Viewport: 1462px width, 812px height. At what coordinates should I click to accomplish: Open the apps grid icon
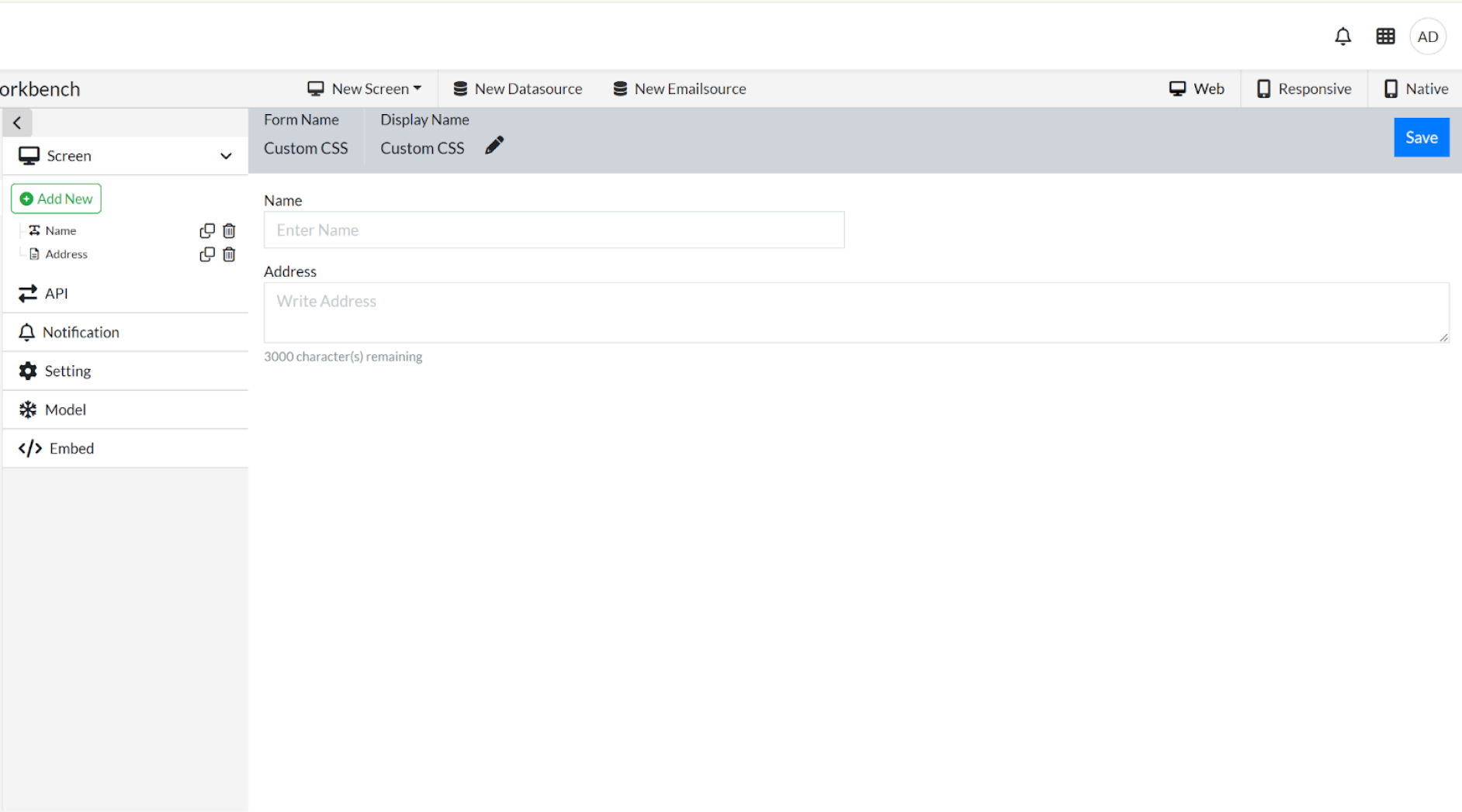(x=1385, y=36)
